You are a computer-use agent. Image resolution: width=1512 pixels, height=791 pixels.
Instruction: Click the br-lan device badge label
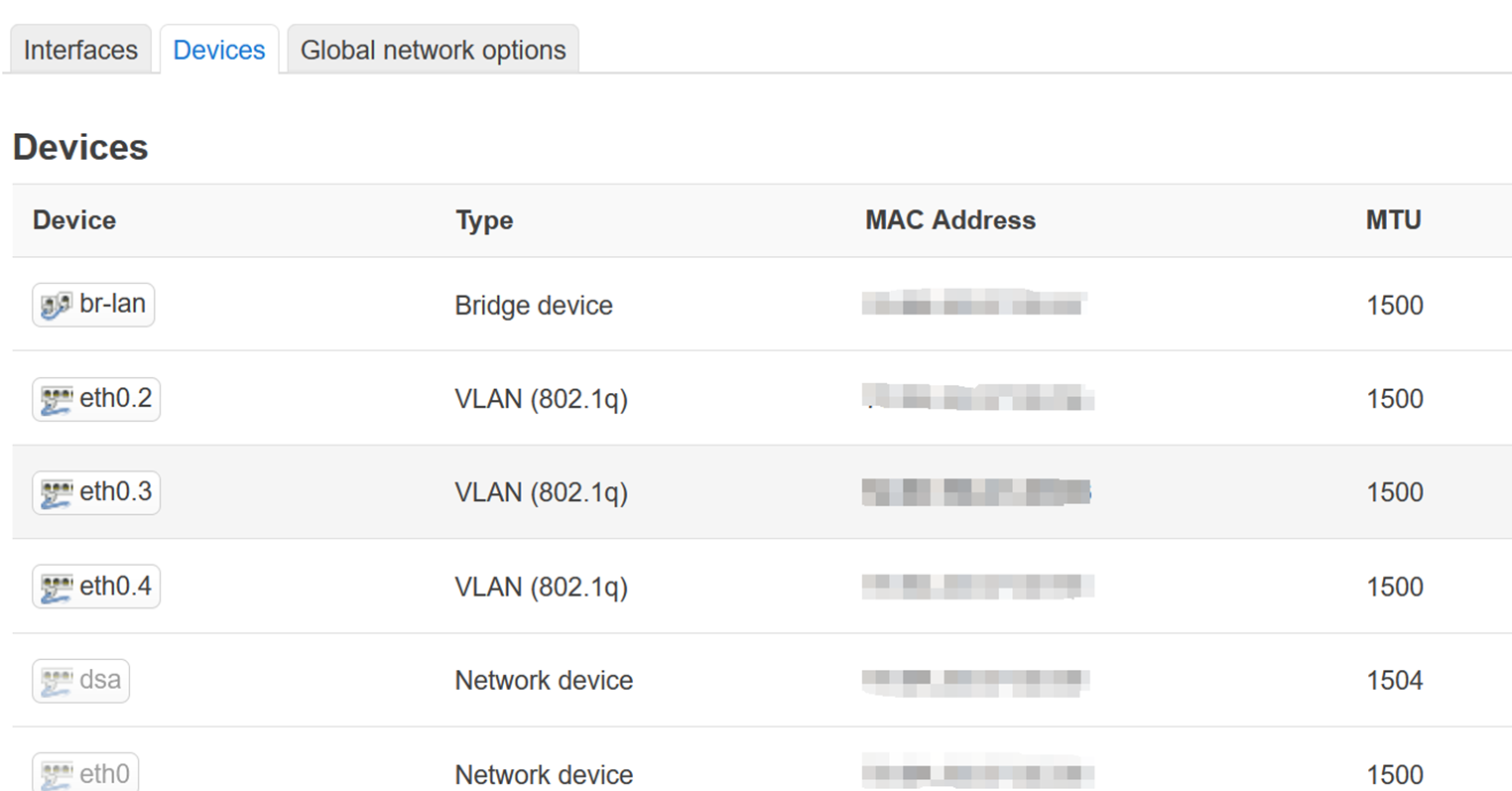[x=112, y=304]
